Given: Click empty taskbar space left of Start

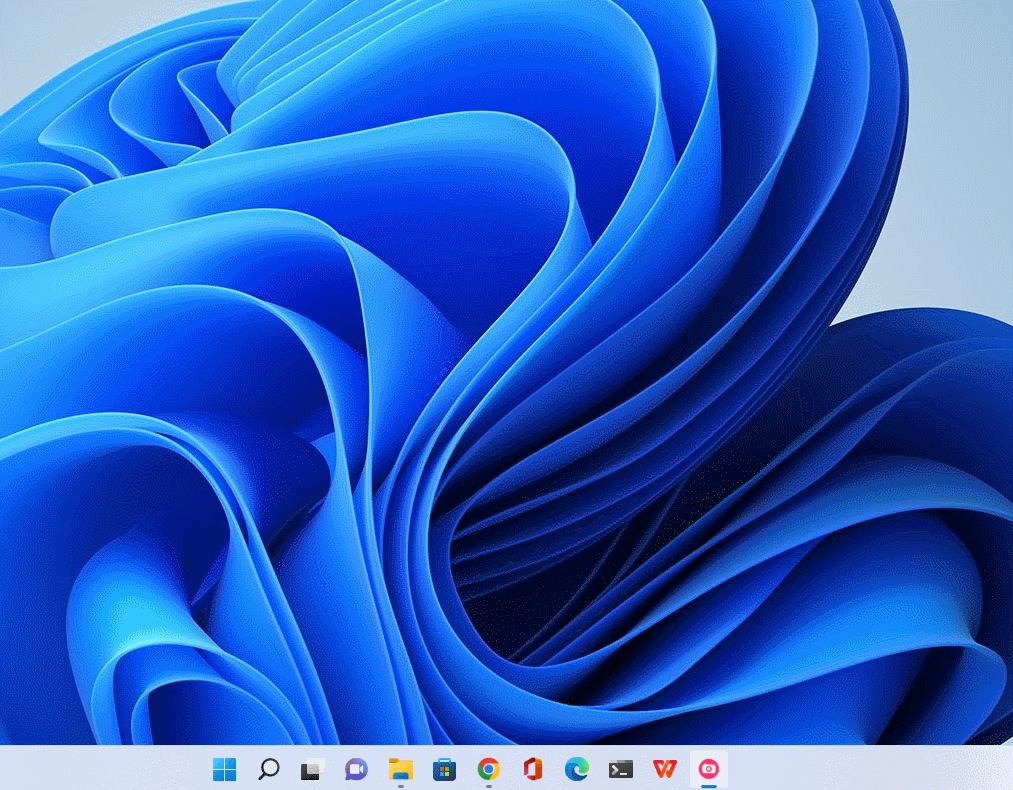Looking at the screenshot, I should (100, 768).
